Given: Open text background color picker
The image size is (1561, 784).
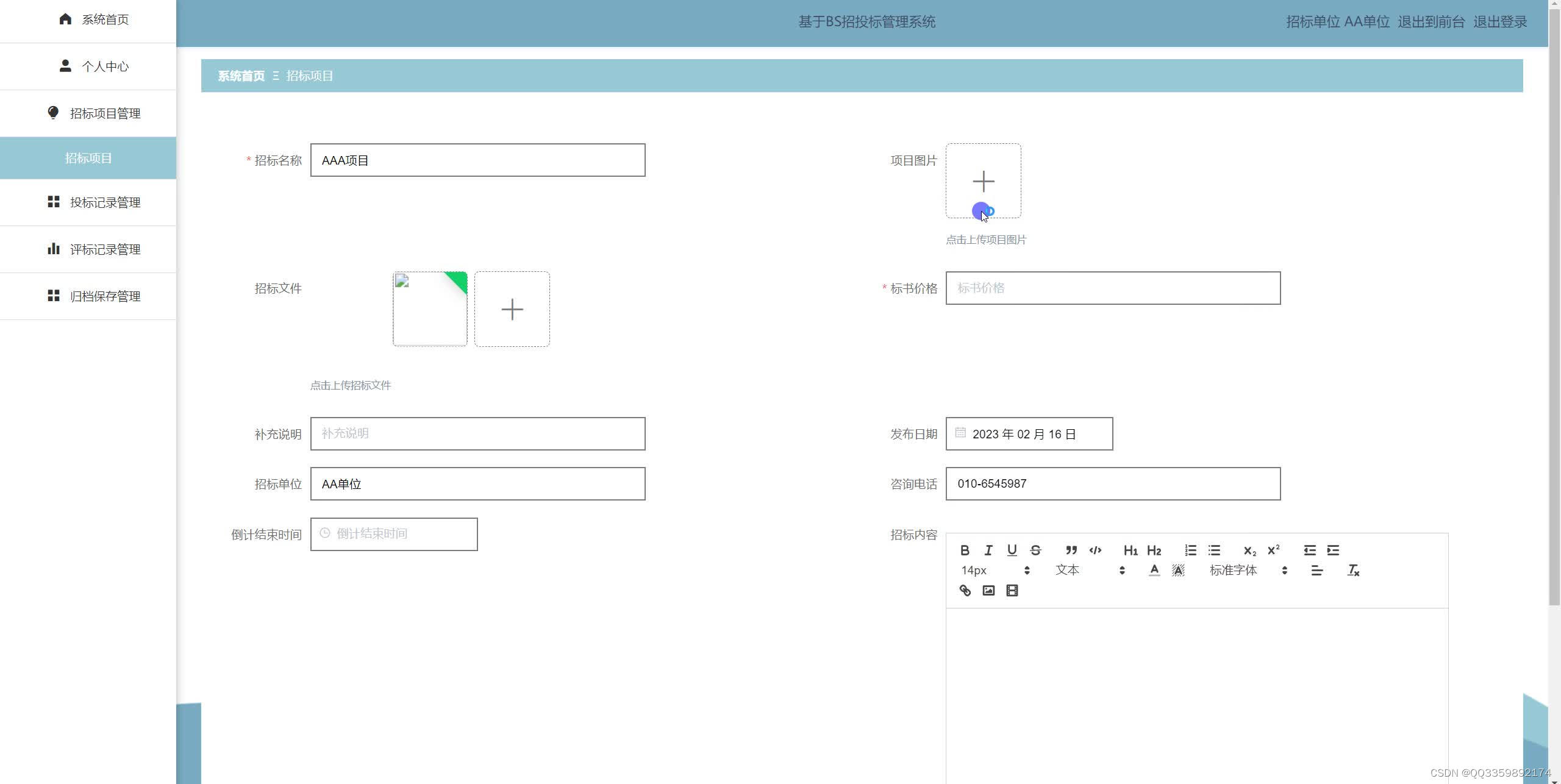Looking at the screenshot, I should click(x=1178, y=571).
